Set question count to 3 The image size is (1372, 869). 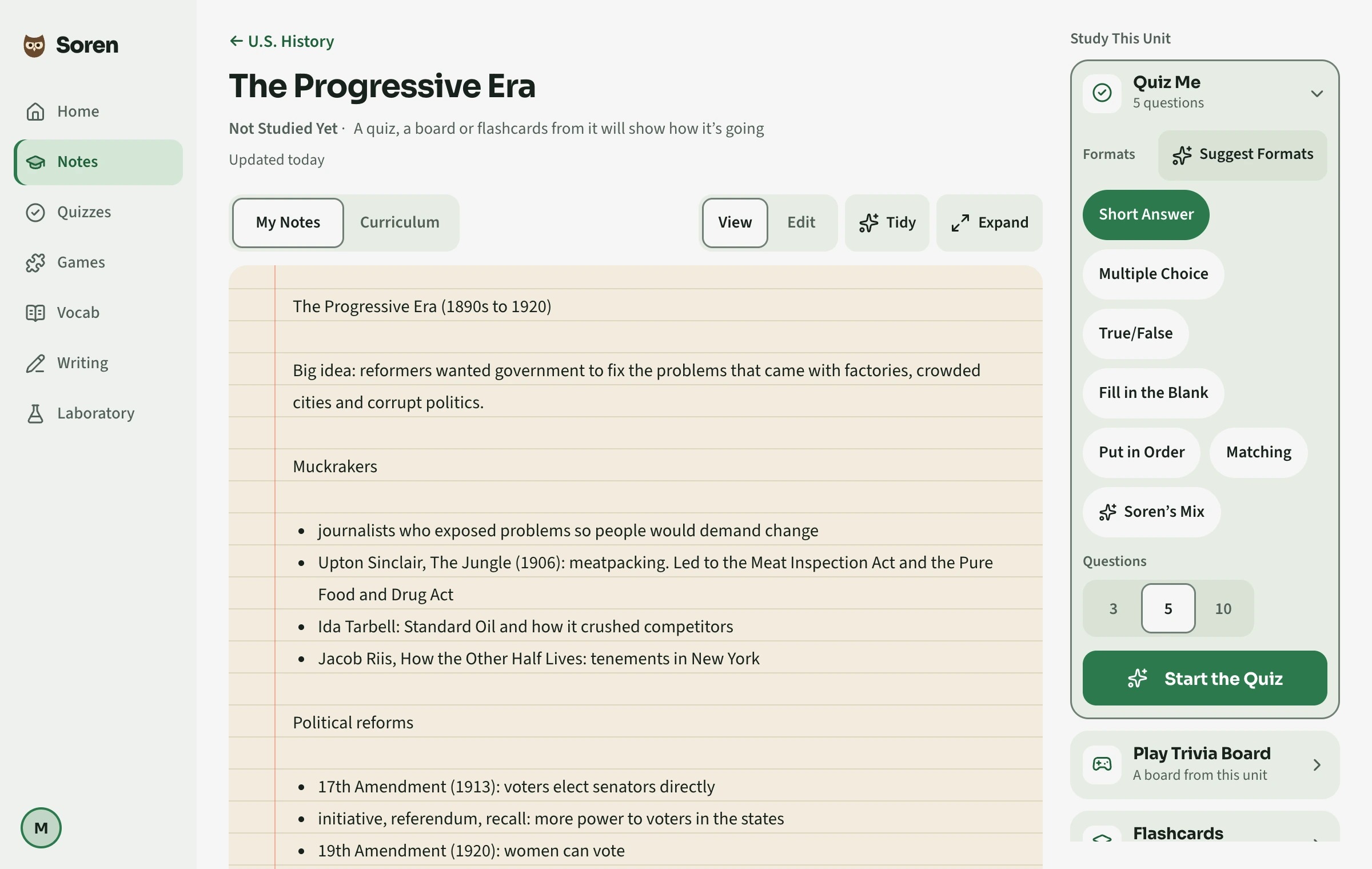1113,608
